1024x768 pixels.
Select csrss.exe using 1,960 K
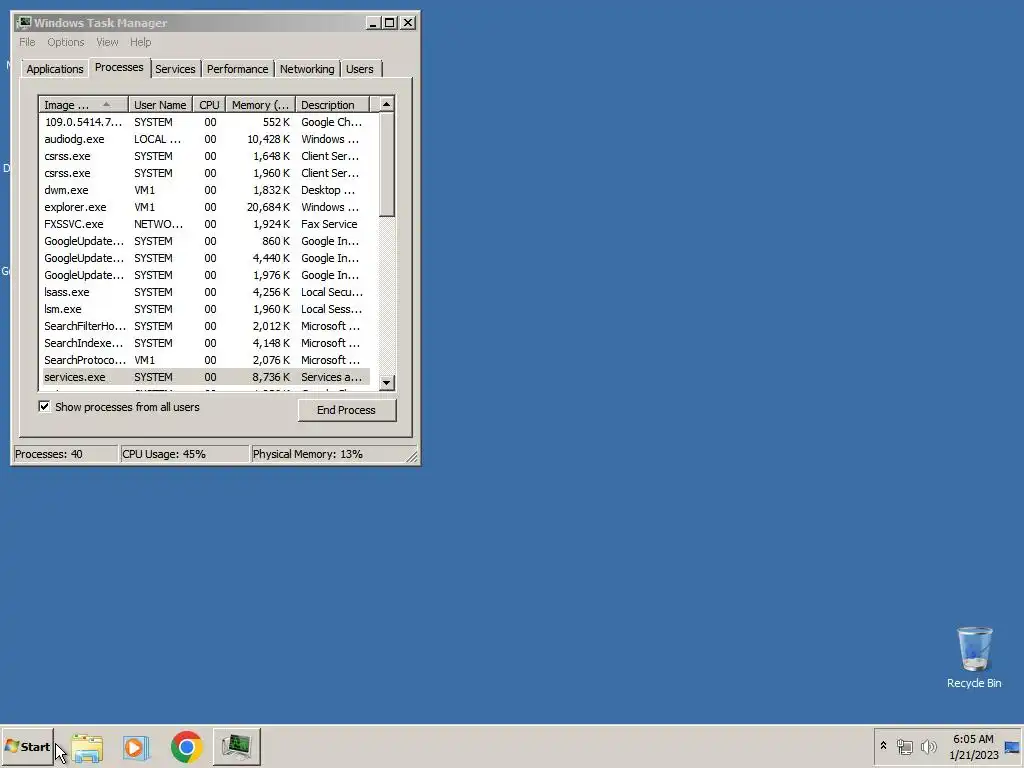click(206, 173)
